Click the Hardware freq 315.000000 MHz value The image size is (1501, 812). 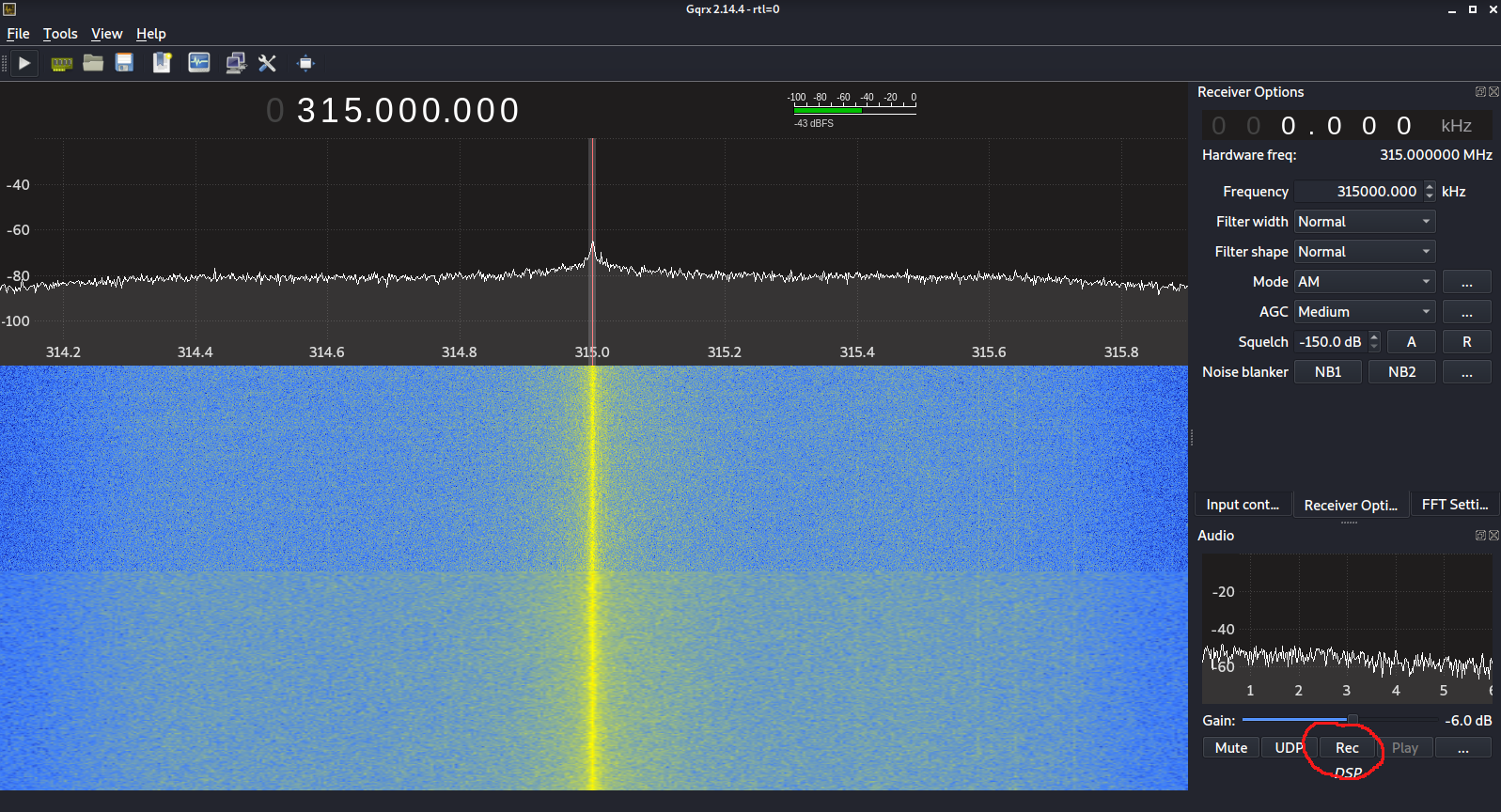(x=1436, y=155)
